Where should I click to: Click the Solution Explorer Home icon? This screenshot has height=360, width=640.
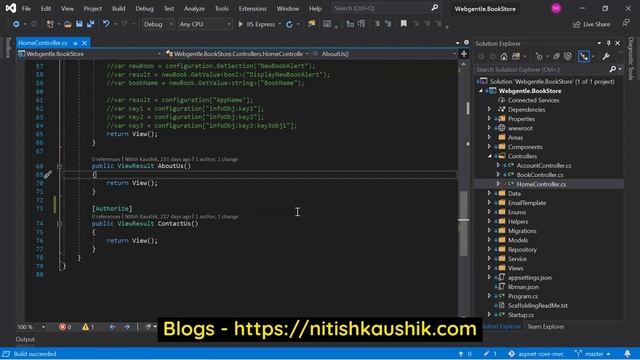[504, 56]
